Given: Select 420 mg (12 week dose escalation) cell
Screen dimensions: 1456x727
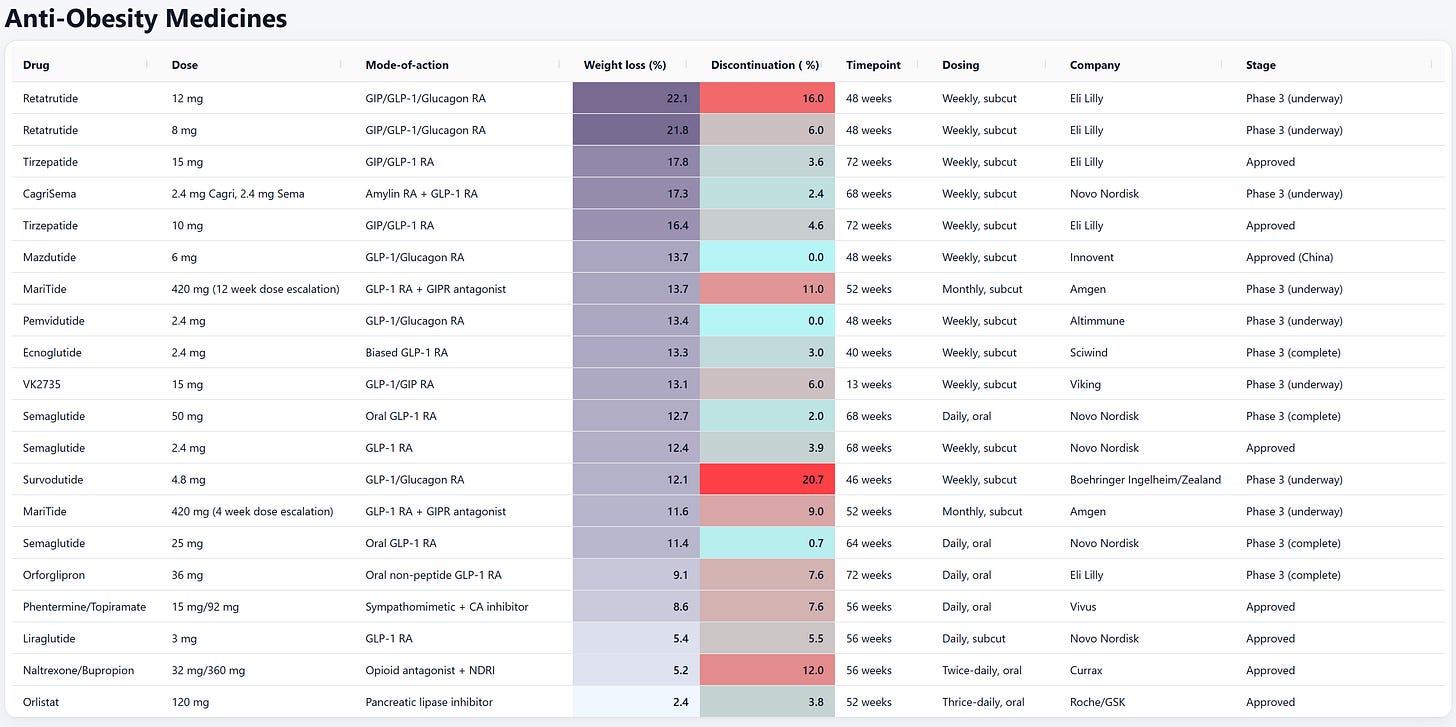Looking at the screenshot, I should (255, 289).
